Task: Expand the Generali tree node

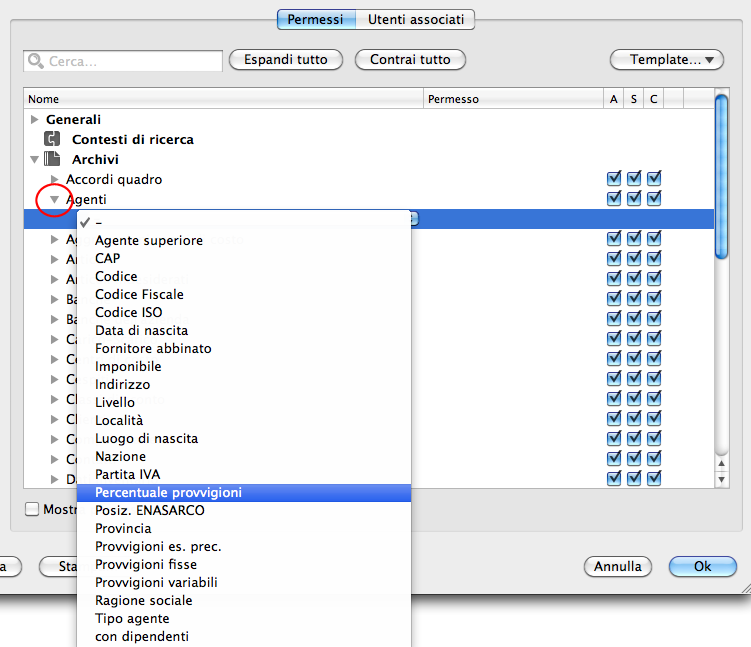Action: coord(35,120)
